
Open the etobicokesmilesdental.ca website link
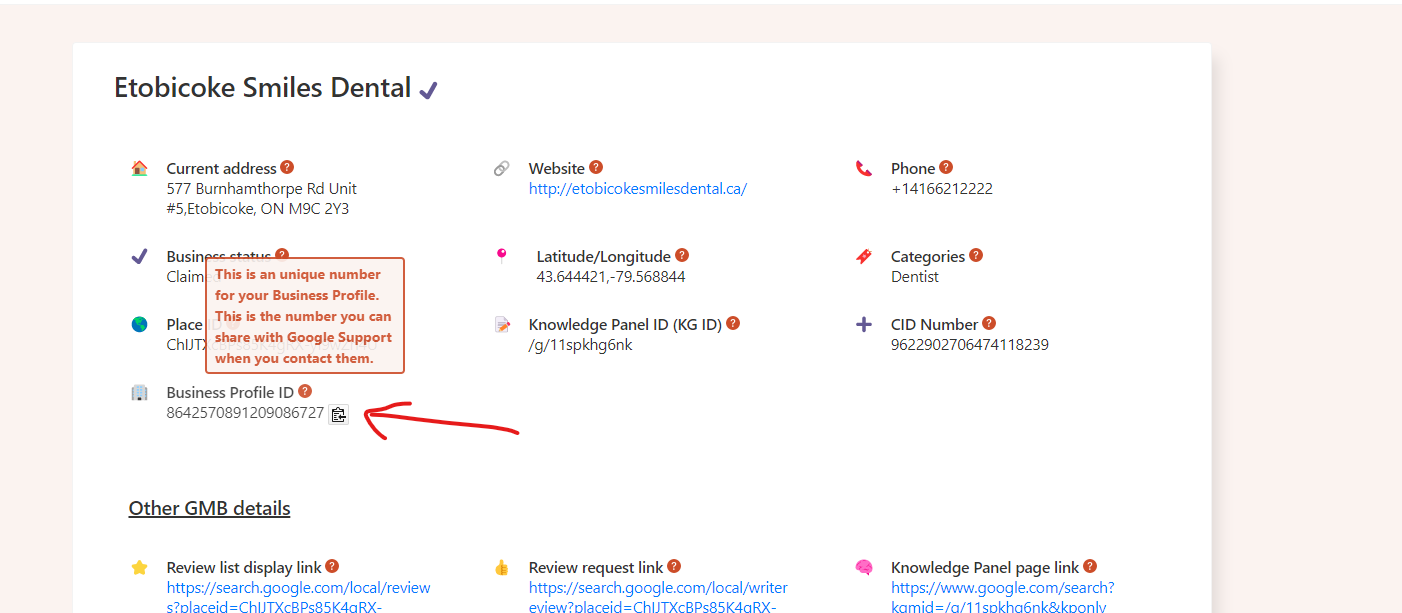[x=637, y=188]
